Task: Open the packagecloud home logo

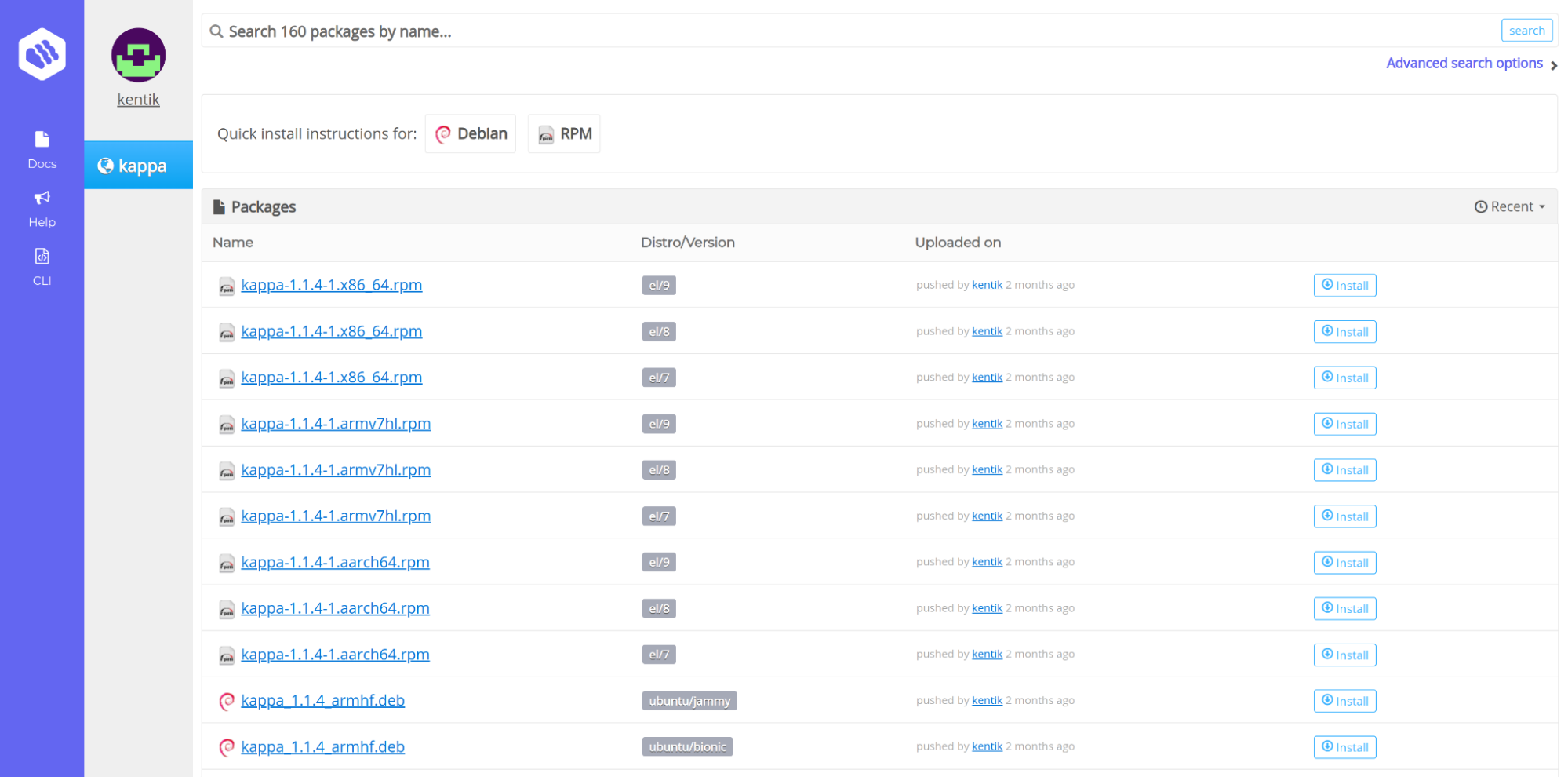Action: click(x=42, y=53)
